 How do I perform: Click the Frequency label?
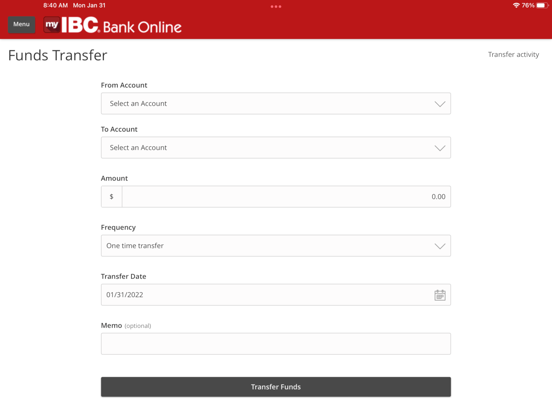[118, 227]
